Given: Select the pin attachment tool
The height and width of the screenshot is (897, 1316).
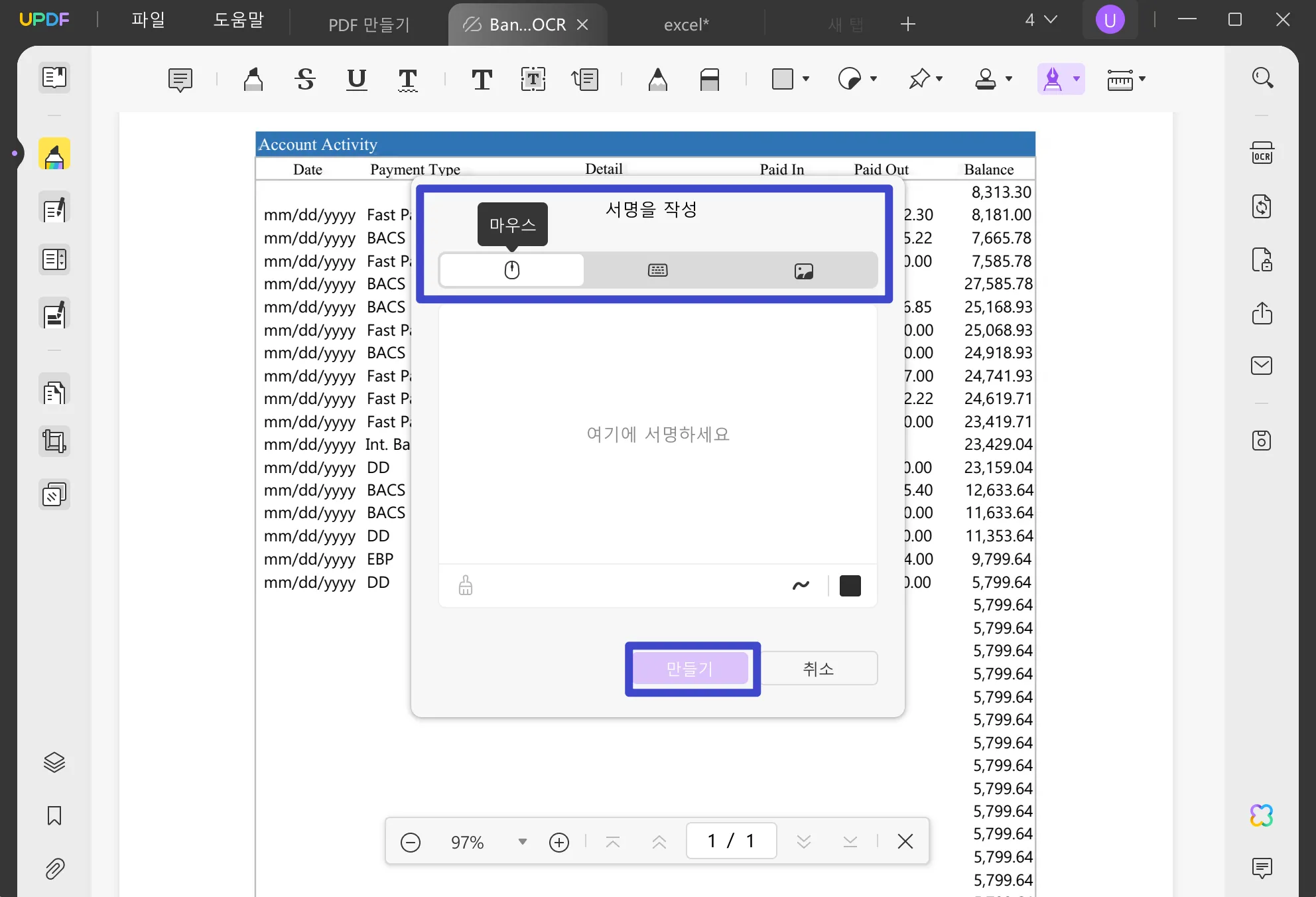Looking at the screenshot, I should click(919, 79).
